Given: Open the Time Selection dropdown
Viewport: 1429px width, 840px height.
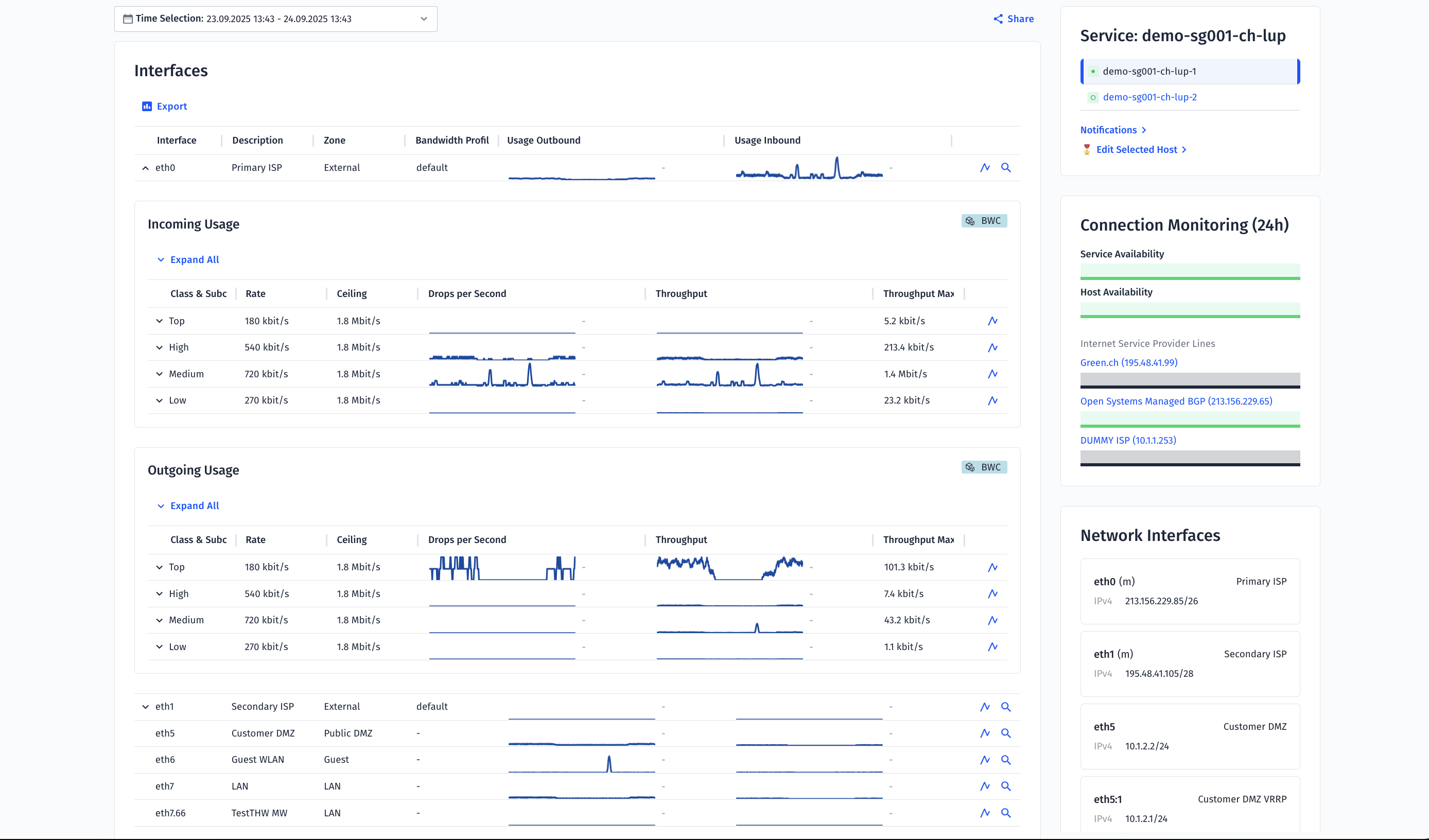Looking at the screenshot, I should [275, 19].
